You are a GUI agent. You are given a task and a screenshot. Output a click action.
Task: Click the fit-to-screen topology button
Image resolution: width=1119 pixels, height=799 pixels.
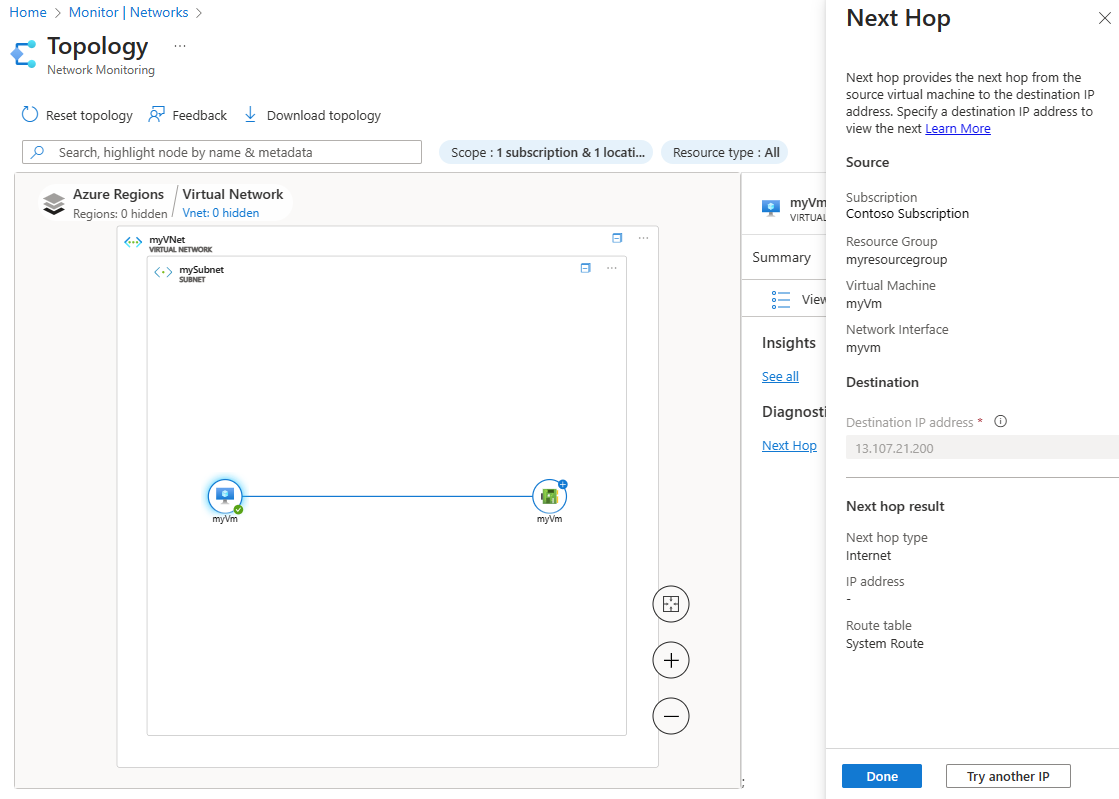(670, 604)
